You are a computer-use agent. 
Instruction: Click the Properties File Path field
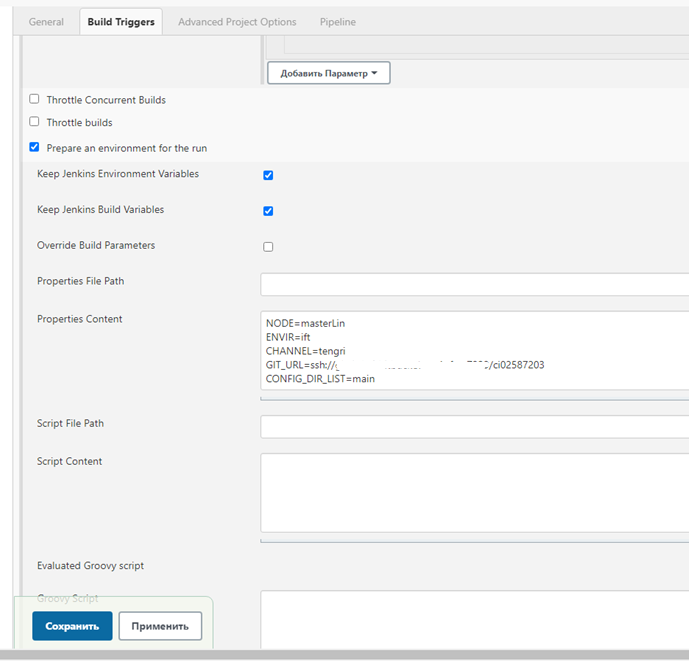474,285
